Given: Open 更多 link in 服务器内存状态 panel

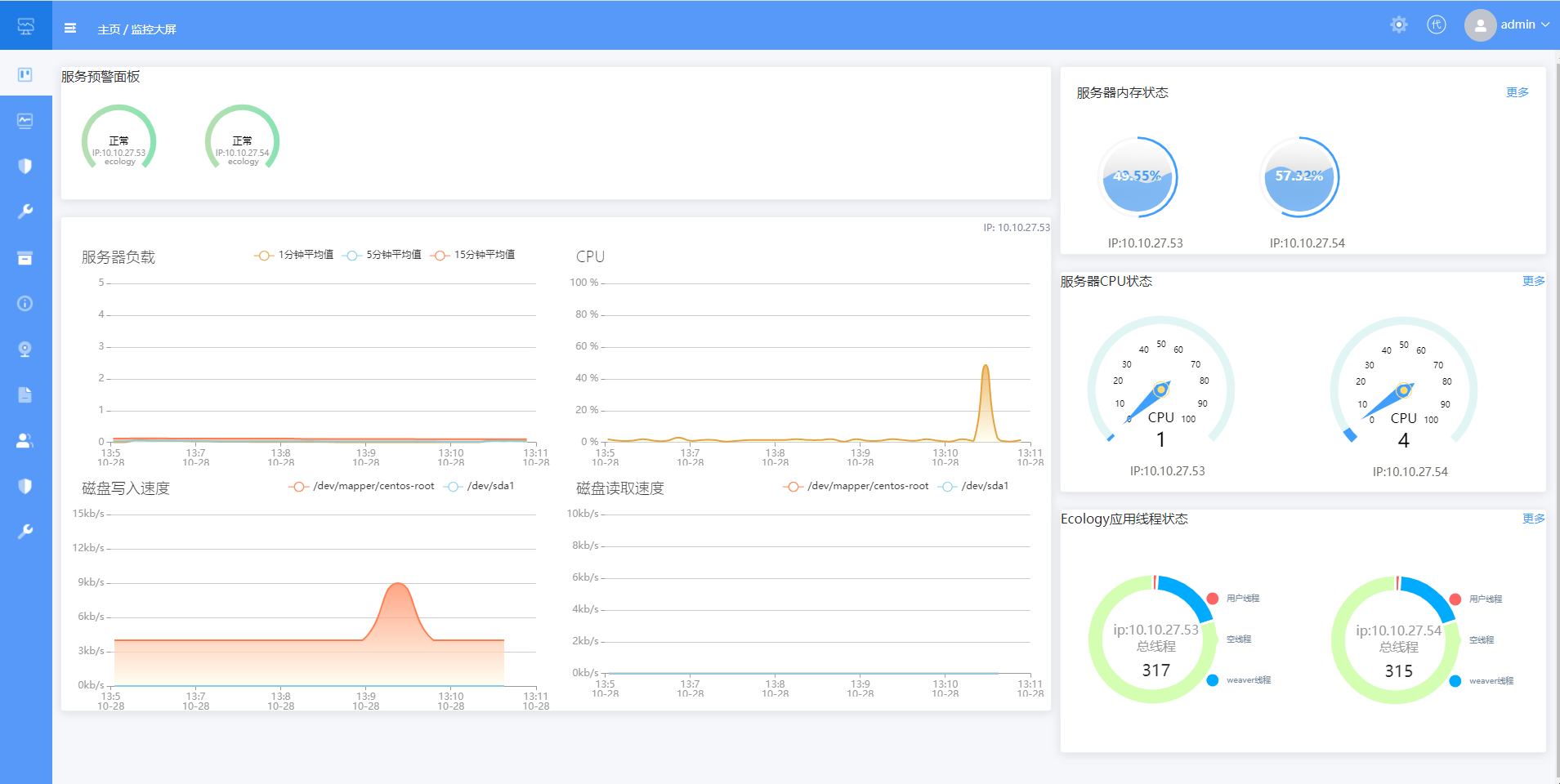Looking at the screenshot, I should (x=1518, y=92).
